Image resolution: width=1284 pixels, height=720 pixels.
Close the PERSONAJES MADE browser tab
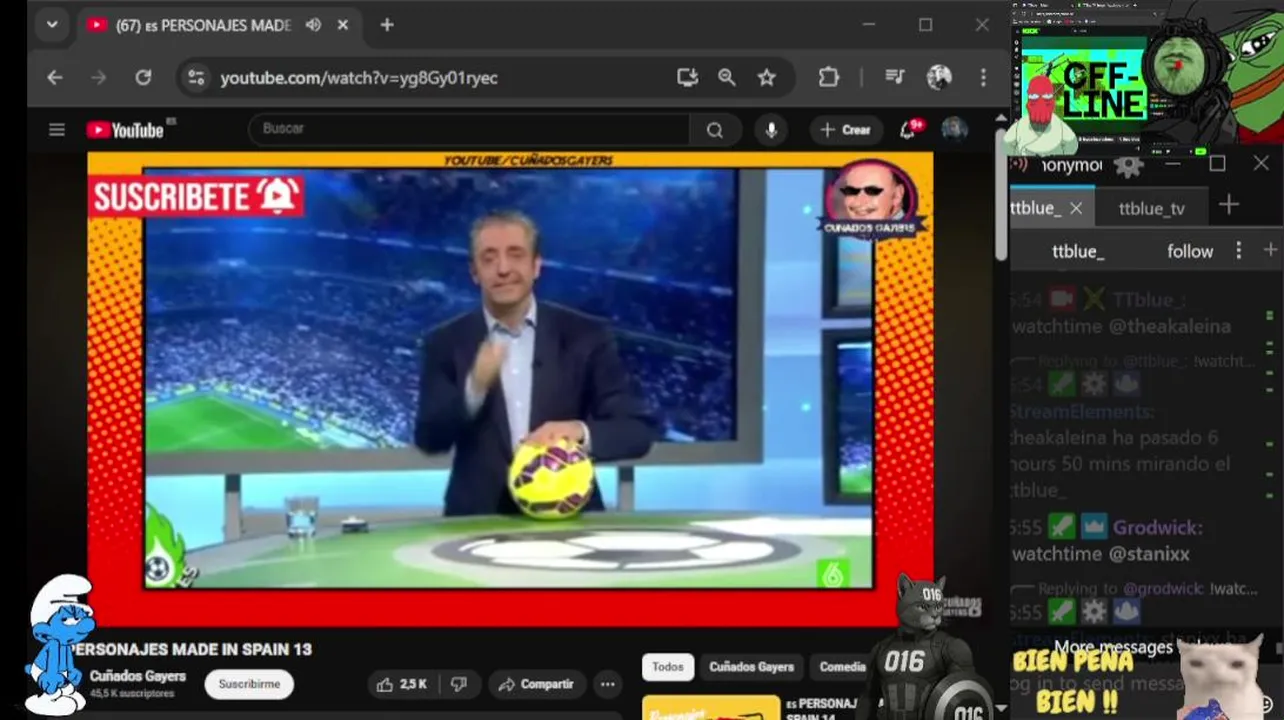[x=343, y=25]
